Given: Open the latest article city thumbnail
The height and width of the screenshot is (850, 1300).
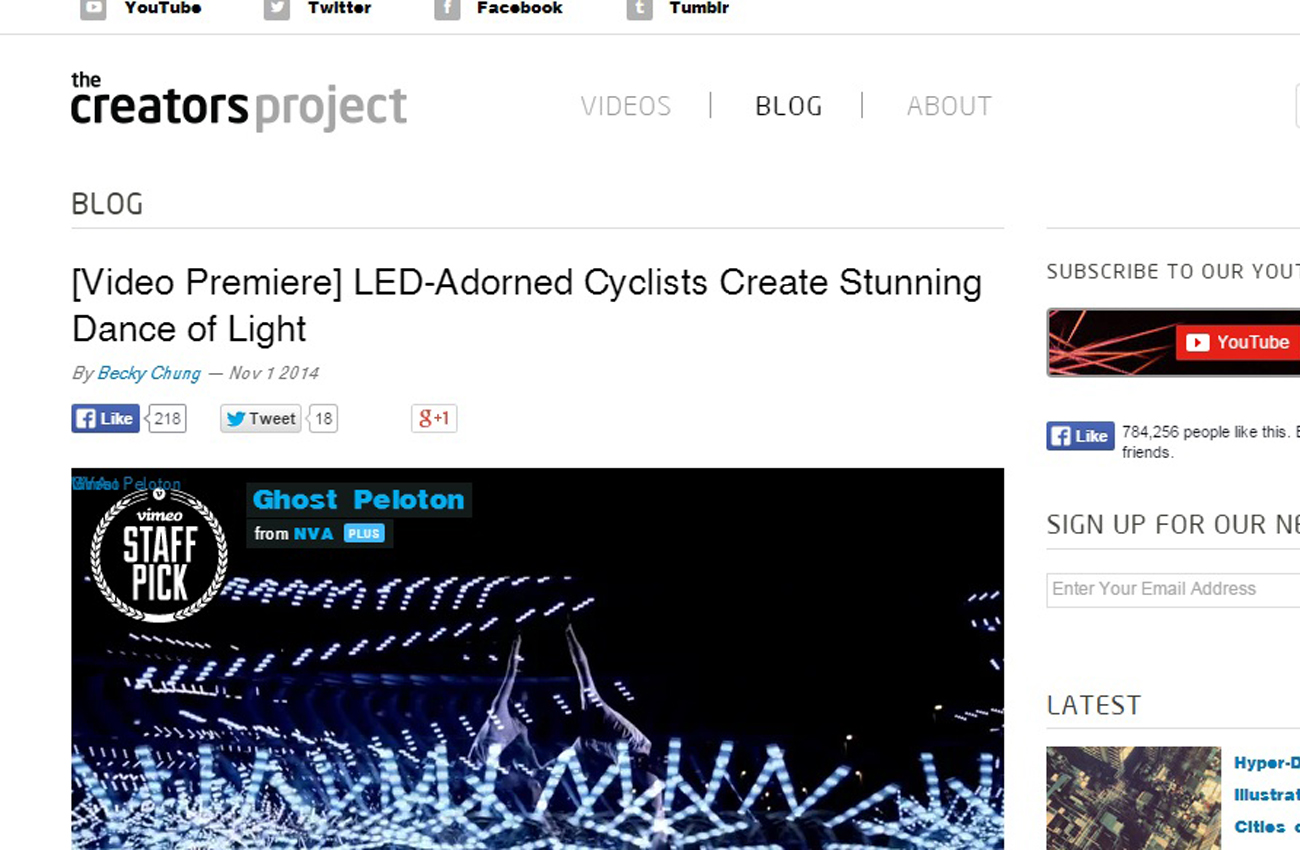Looking at the screenshot, I should [x=1133, y=798].
